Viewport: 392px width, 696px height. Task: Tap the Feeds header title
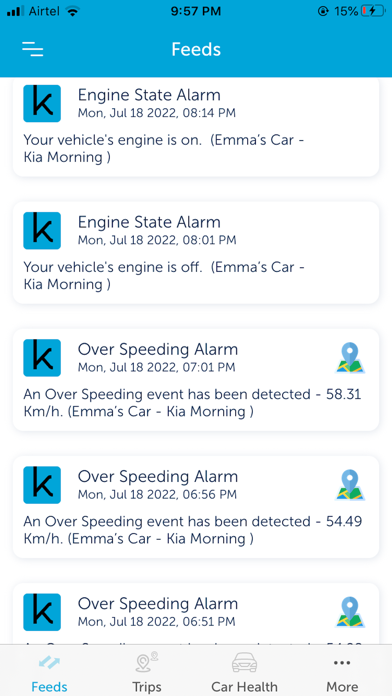click(x=196, y=49)
